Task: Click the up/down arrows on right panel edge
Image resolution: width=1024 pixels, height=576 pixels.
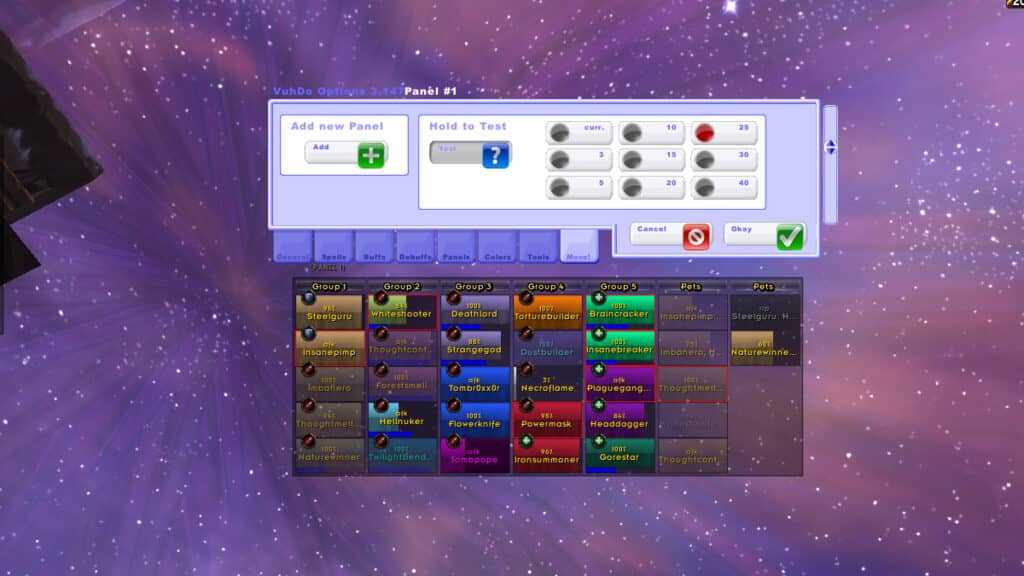Action: (x=829, y=147)
